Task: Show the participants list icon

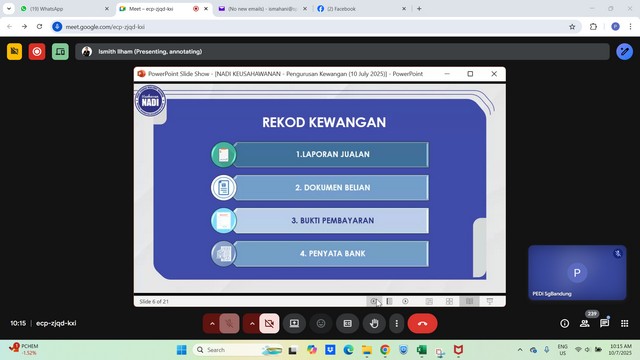Action: [584, 323]
